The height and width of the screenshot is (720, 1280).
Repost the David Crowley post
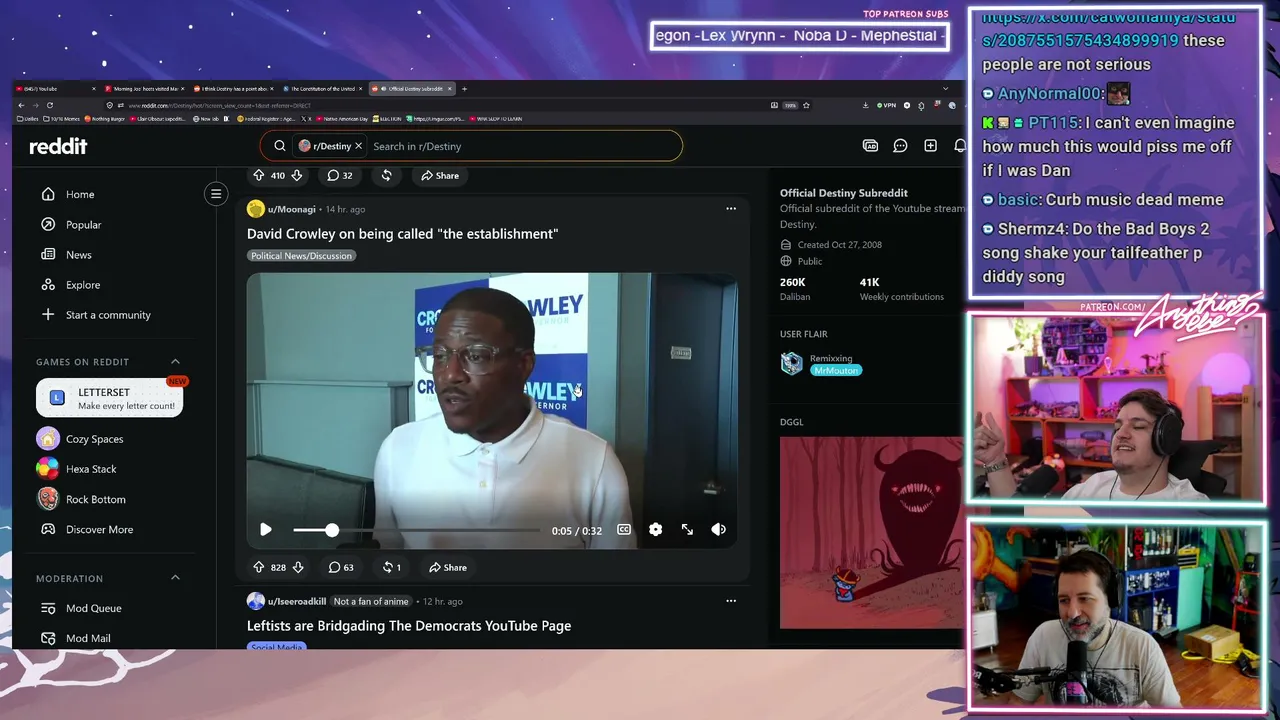[x=391, y=567]
